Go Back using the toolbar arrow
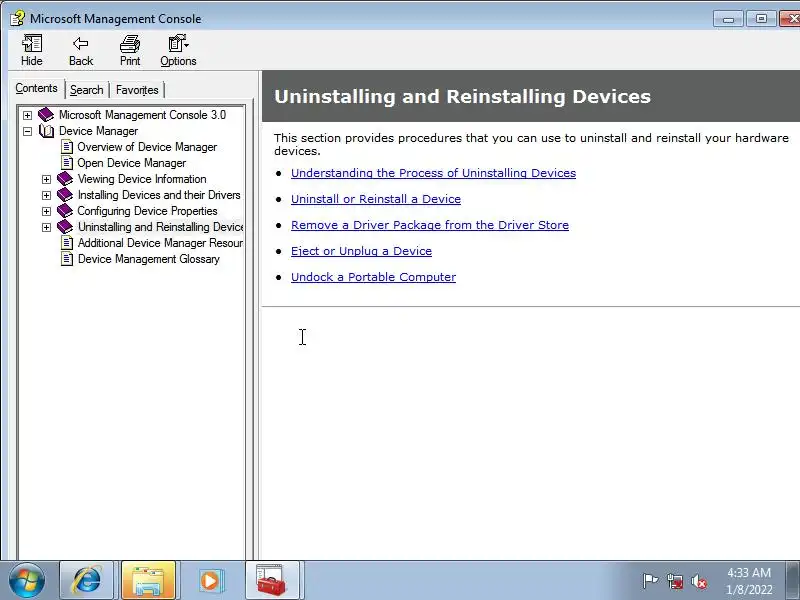Viewport: 800px width, 600px height. point(81,50)
